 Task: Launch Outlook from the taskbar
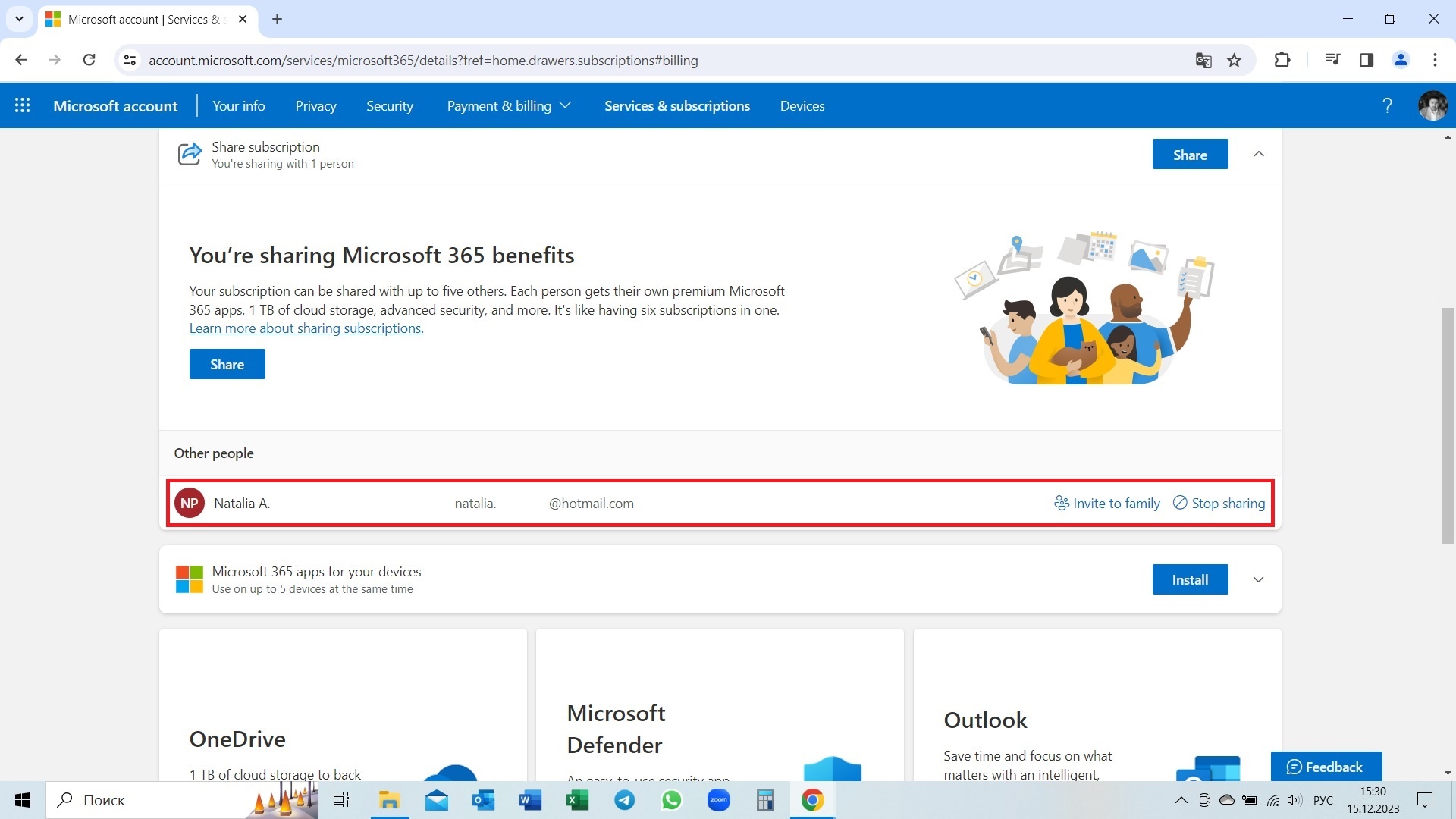(x=483, y=800)
